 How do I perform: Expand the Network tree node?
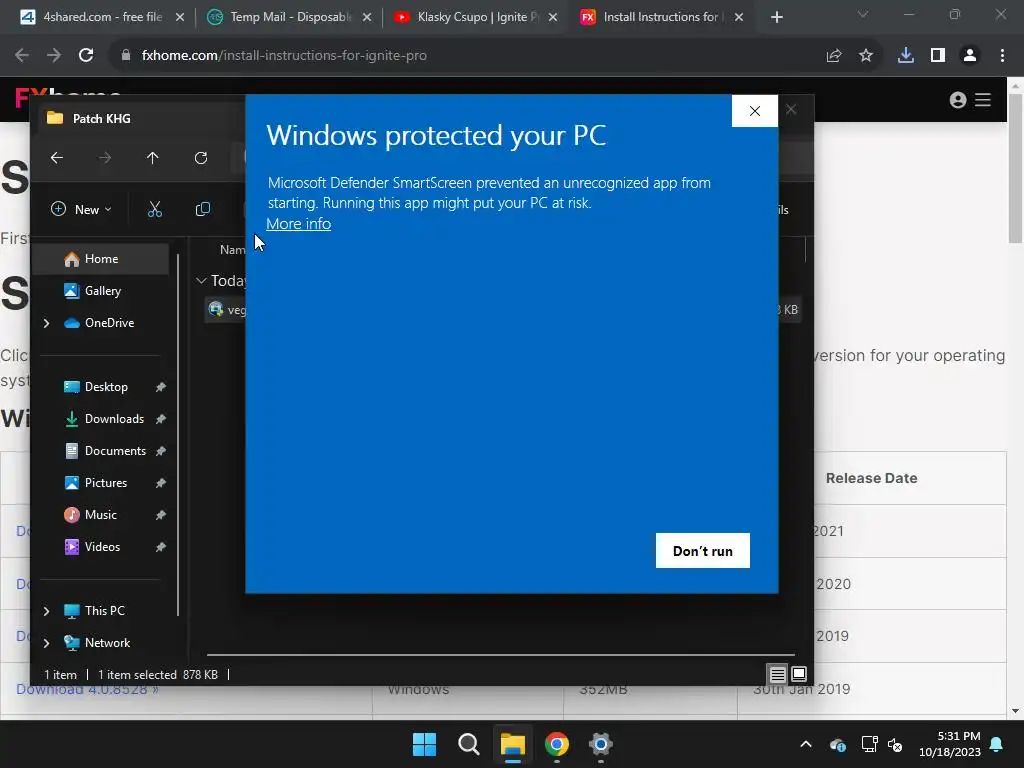(x=46, y=643)
